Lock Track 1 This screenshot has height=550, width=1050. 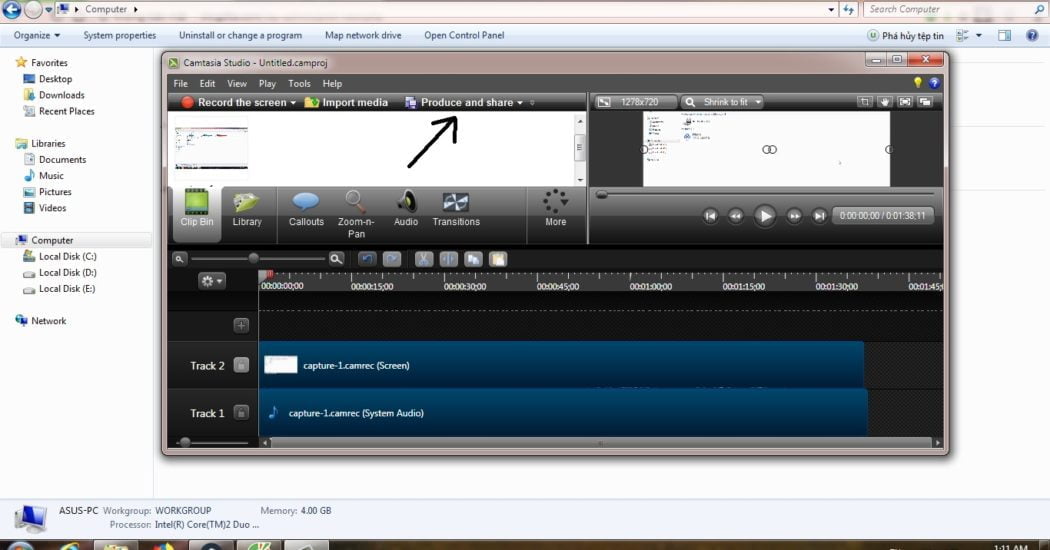coord(241,413)
